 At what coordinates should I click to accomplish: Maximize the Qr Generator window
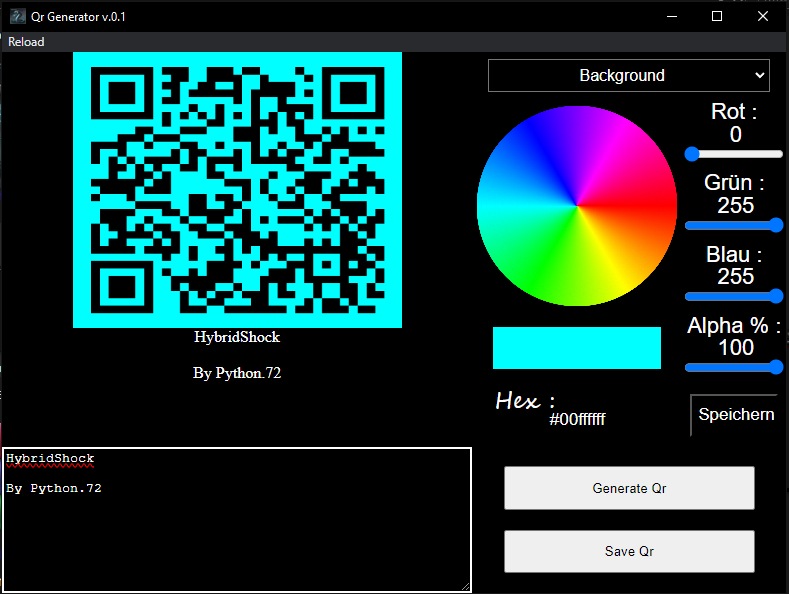717,16
